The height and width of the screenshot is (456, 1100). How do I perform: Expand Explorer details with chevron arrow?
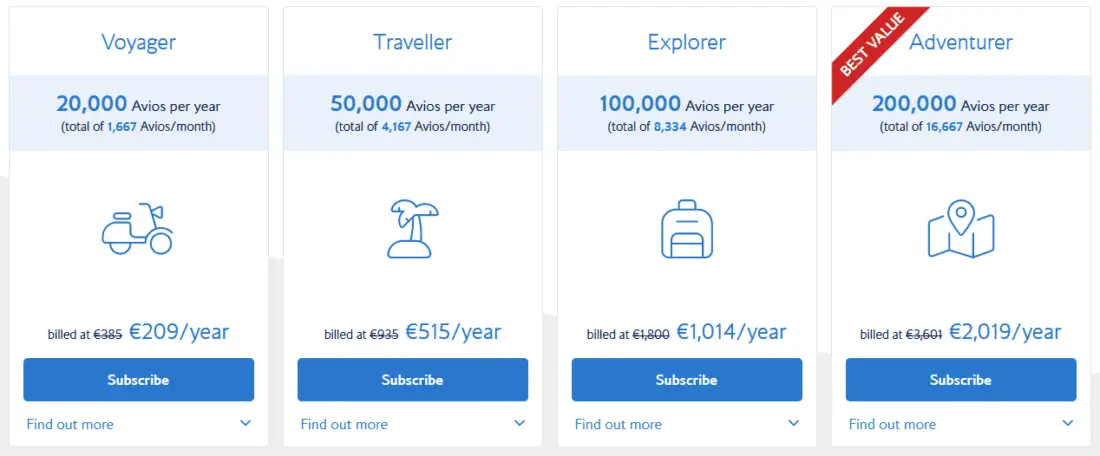click(794, 423)
